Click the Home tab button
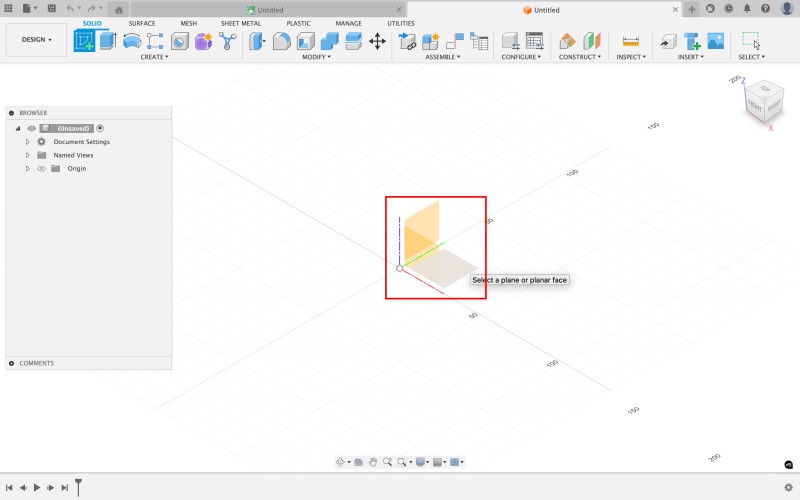 tap(119, 10)
